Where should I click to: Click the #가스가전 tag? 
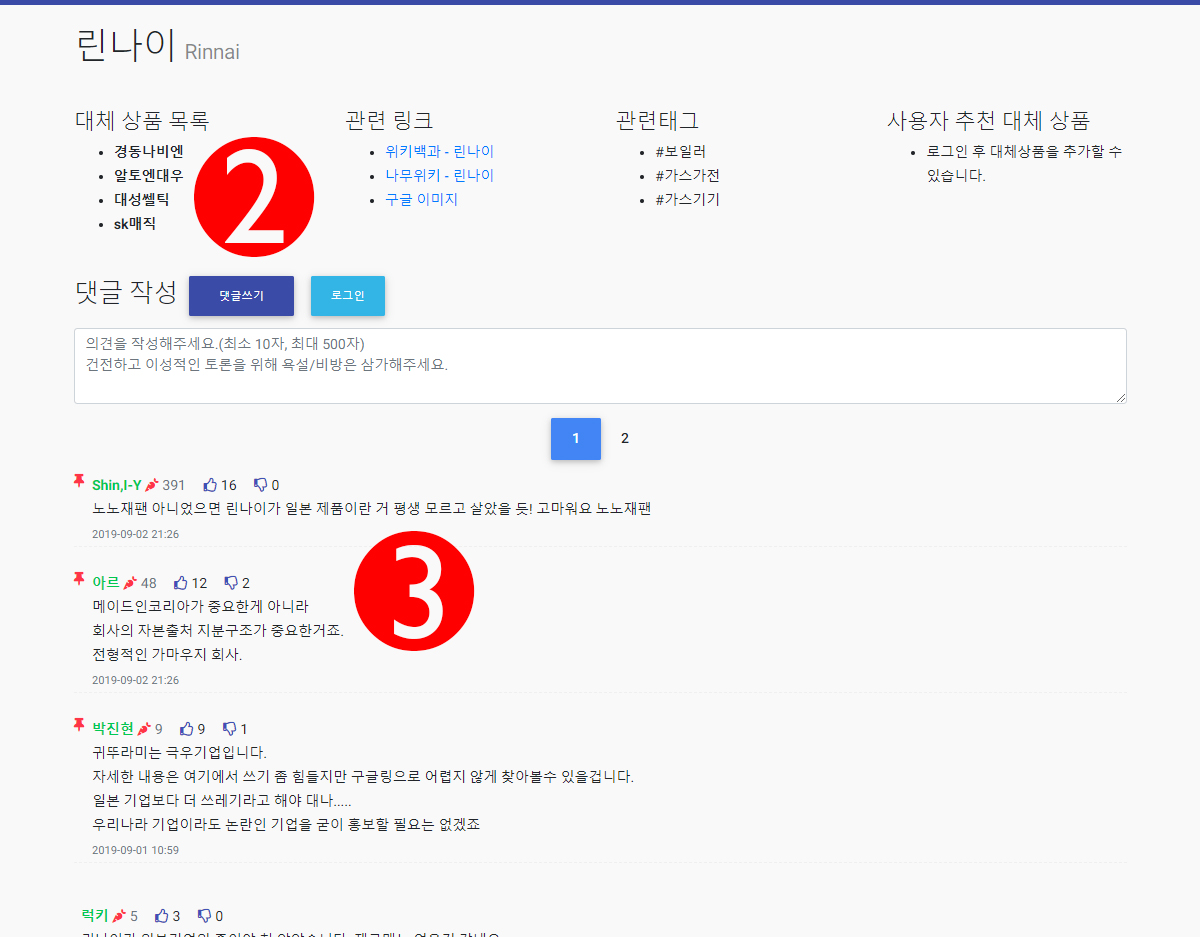(x=688, y=176)
